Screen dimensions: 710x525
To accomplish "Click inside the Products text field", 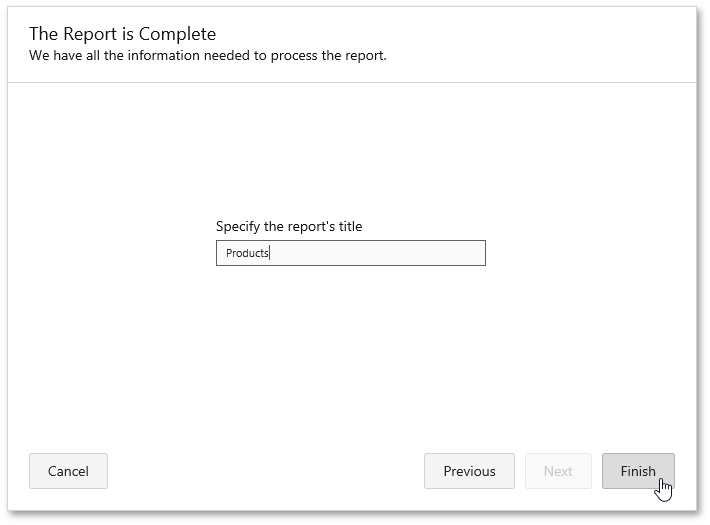I will (x=351, y=253).
